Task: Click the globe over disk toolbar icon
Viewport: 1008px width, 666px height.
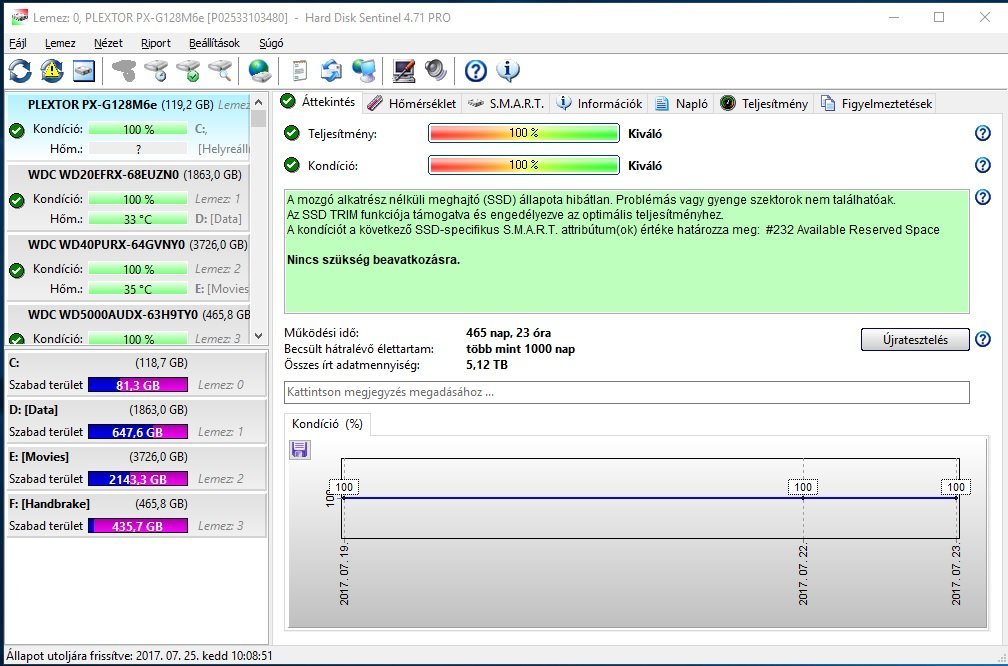Action: point(260,71)
